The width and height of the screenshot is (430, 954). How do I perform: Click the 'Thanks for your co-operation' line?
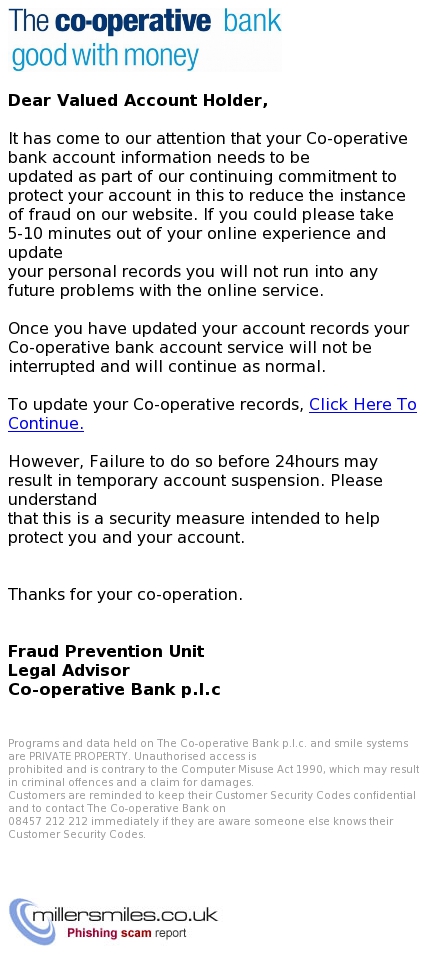(125, 594)
